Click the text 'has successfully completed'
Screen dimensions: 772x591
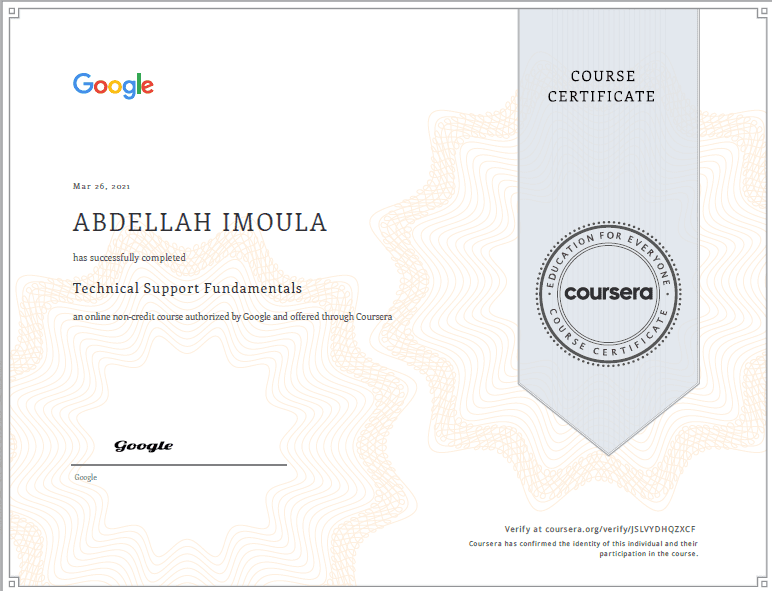129,258
